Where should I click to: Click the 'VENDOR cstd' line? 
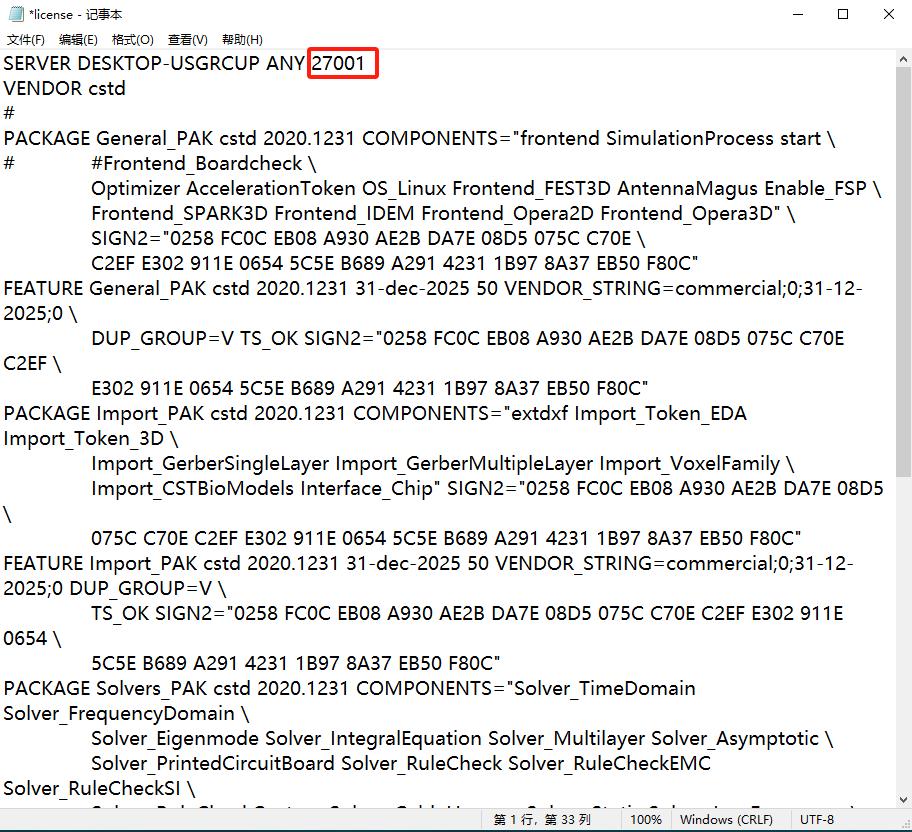click(x=65, y=88)
